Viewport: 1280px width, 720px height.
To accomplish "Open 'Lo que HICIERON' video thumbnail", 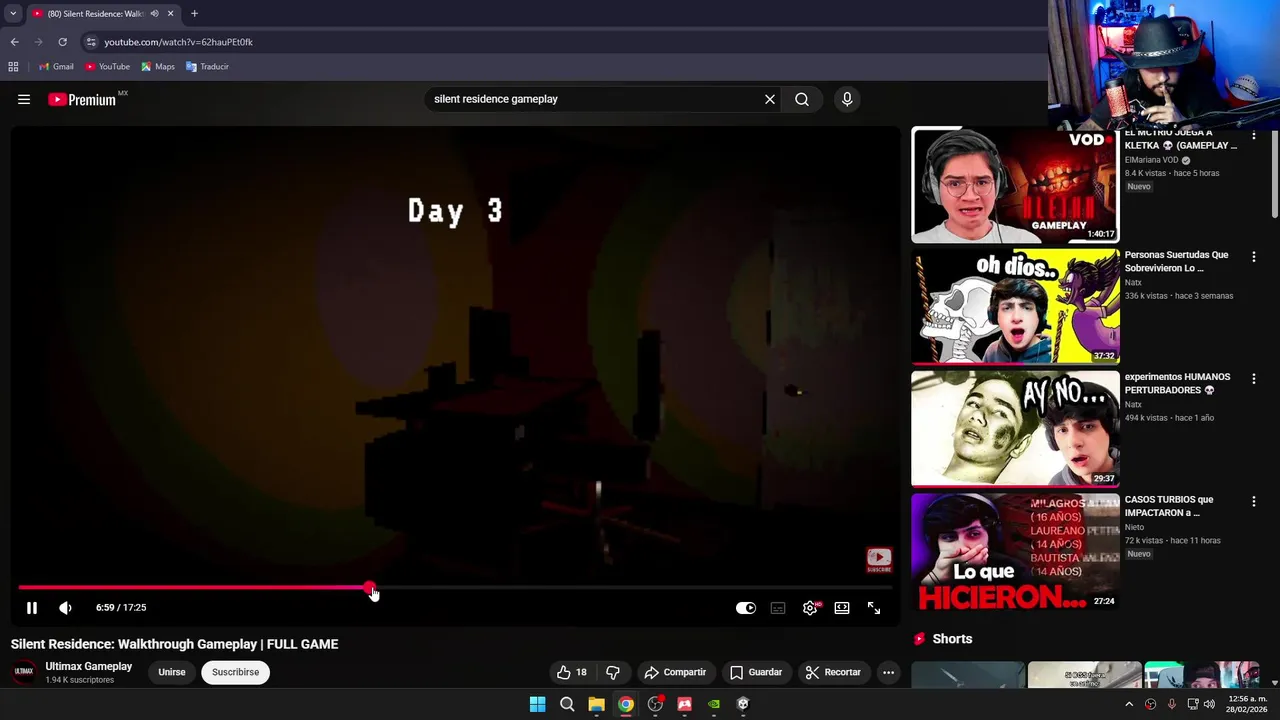I will (1015, 551).
